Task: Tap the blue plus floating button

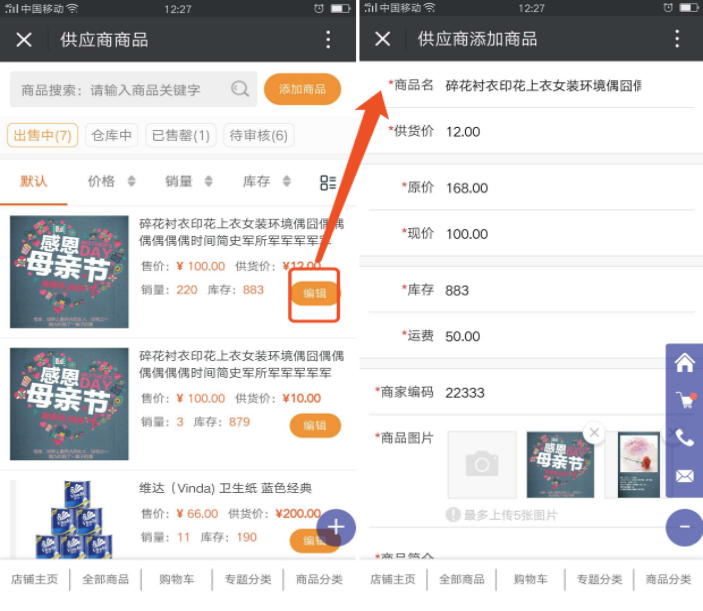Action: click(x=336, y=526)
